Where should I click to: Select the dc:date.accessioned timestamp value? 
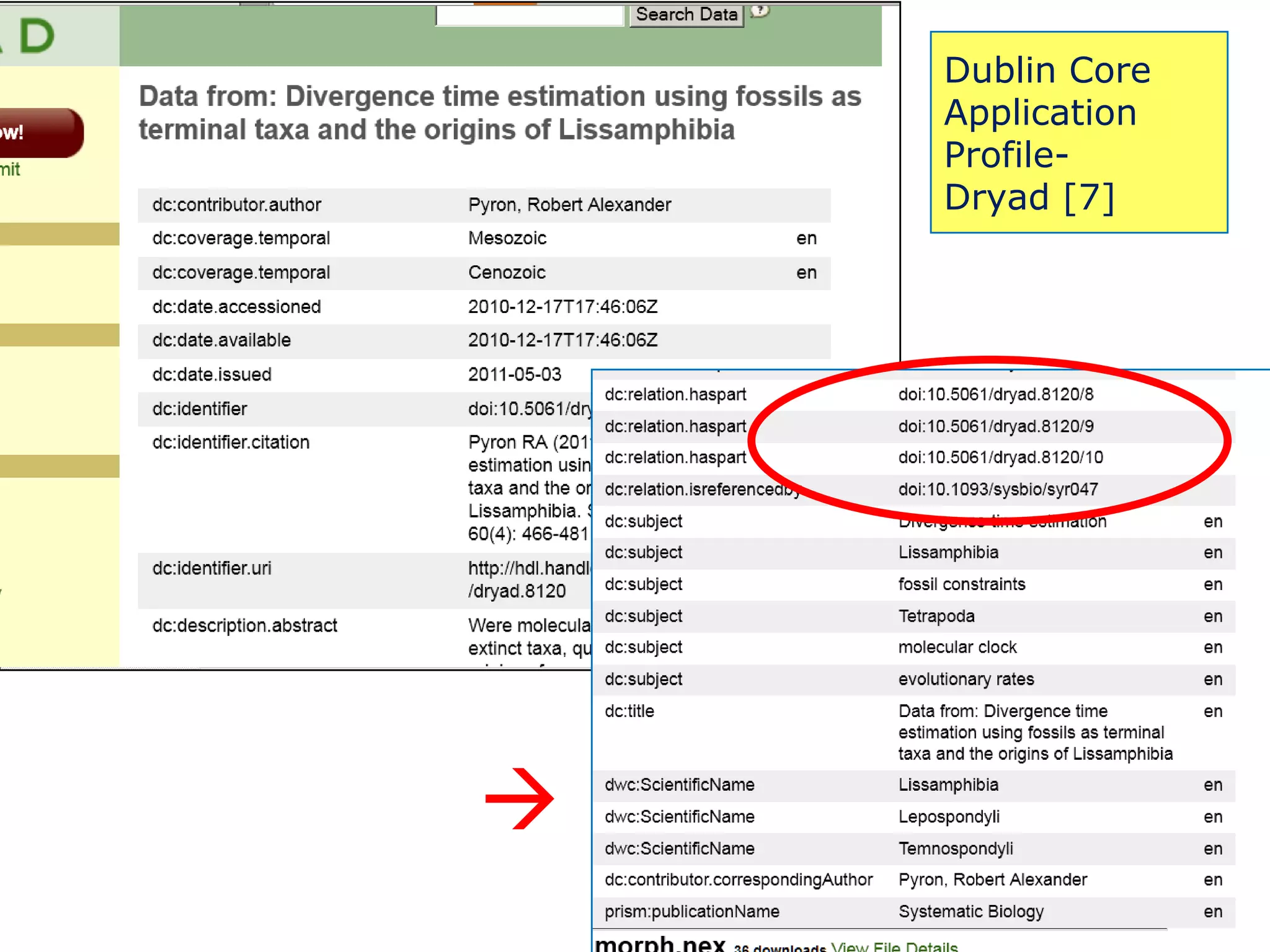coord(563,307)
